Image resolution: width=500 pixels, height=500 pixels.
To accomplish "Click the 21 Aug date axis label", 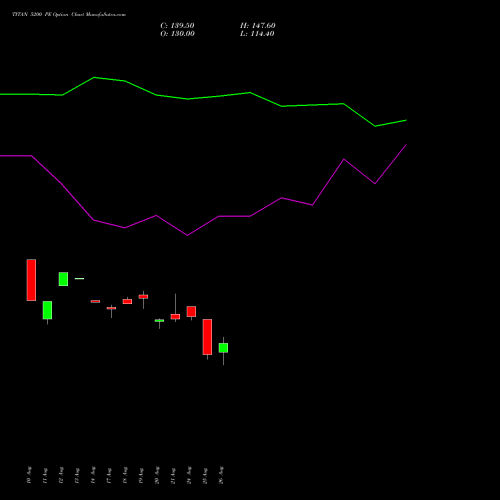I will (x=173, y=475).
